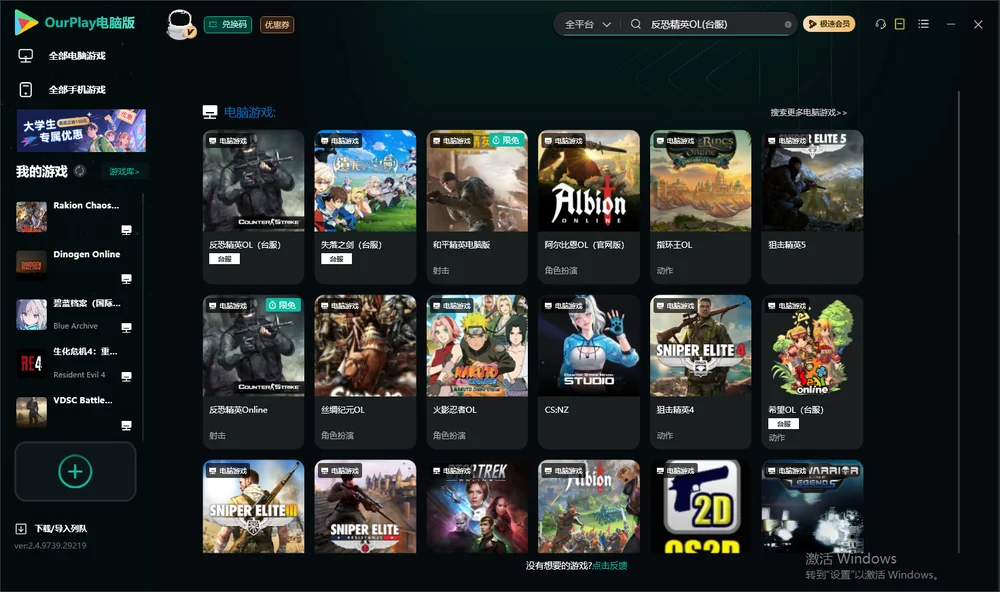Open the CS:NZ game card

coord(589,372)
